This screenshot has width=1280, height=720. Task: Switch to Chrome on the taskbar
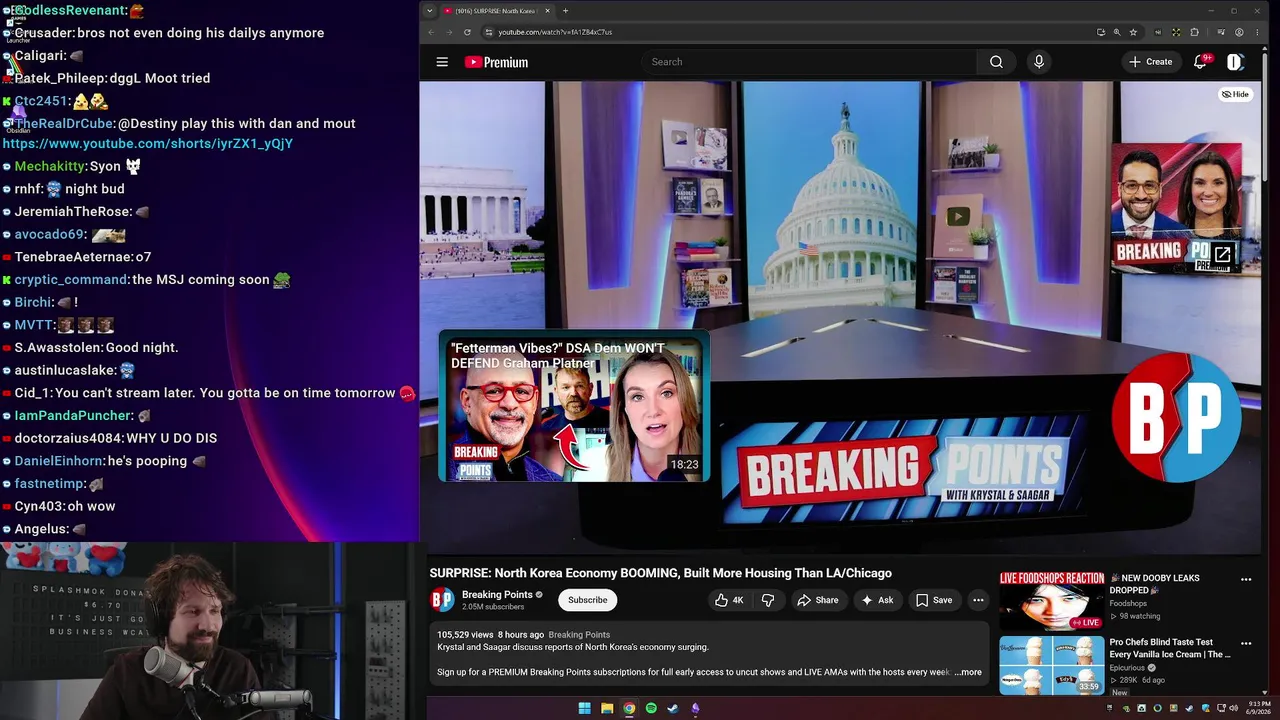tap(629, 708)
